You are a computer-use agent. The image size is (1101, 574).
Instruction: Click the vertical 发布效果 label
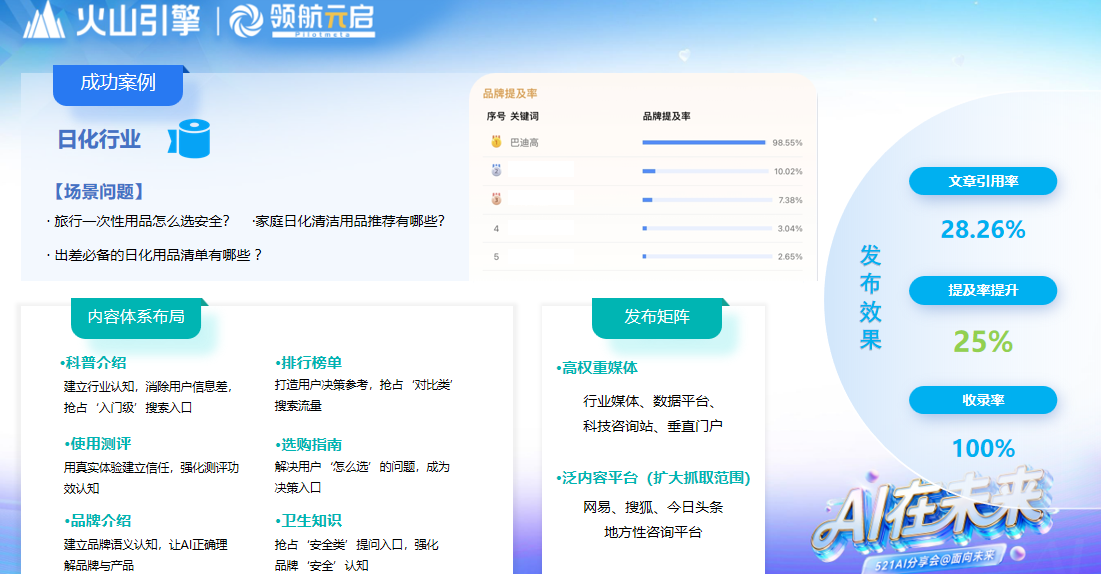point(870,297)
